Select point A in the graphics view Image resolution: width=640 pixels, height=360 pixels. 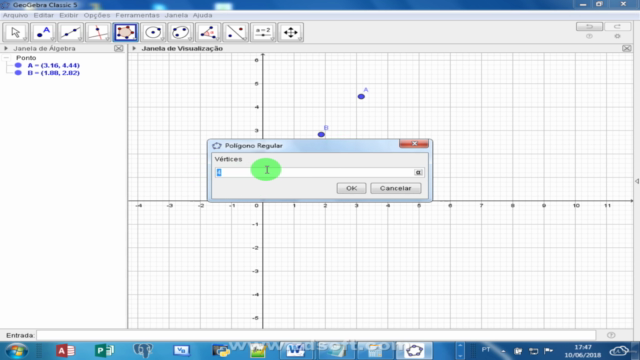(x=361, y=97)
